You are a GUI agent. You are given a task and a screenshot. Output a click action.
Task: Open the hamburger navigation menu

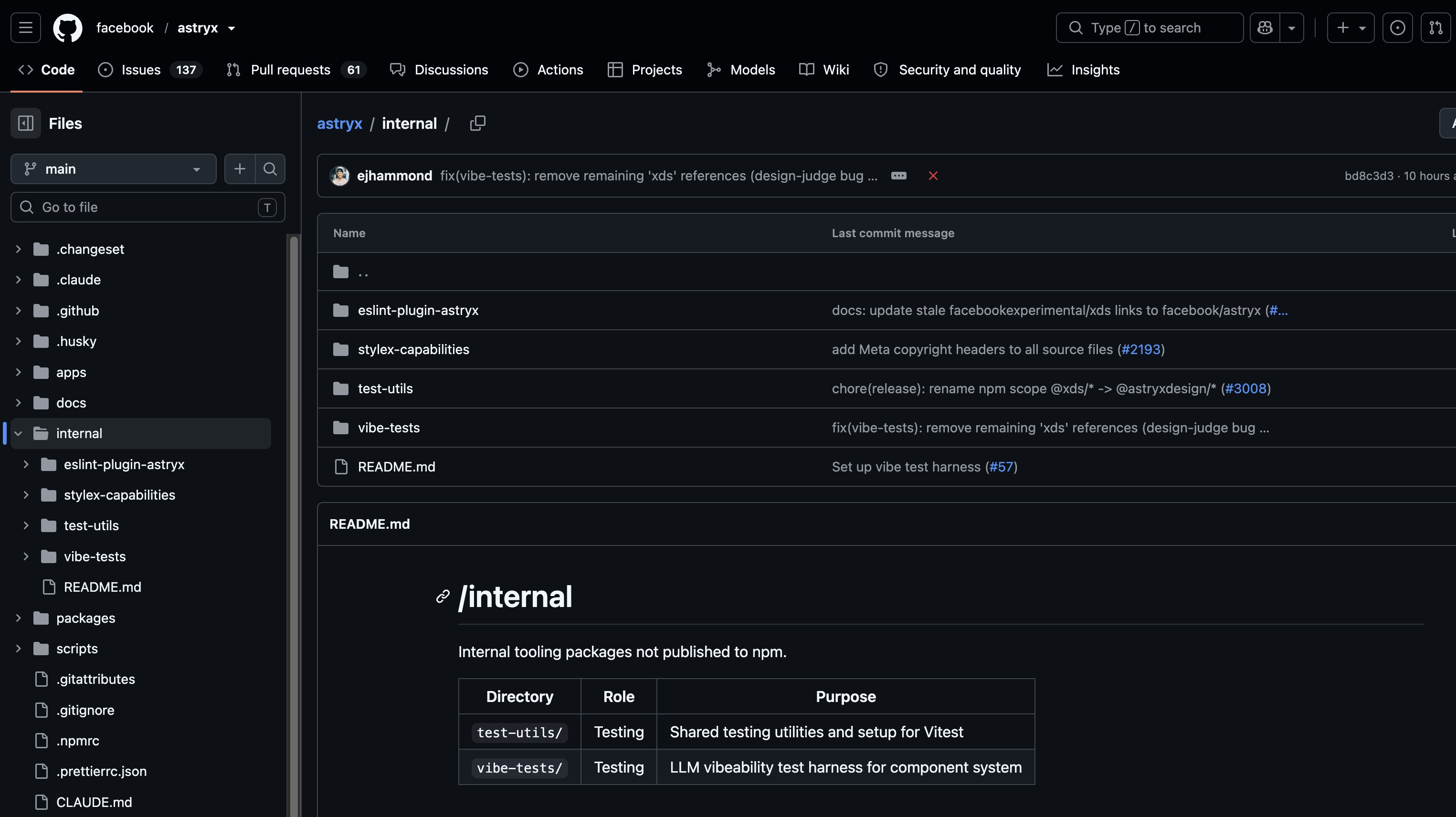pos(25,28)
